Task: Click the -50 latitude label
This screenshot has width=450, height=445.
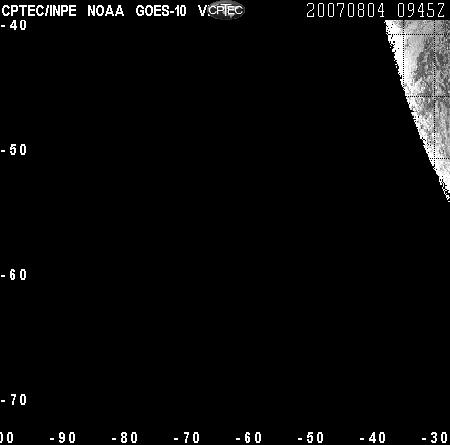Action: point(14,150)
